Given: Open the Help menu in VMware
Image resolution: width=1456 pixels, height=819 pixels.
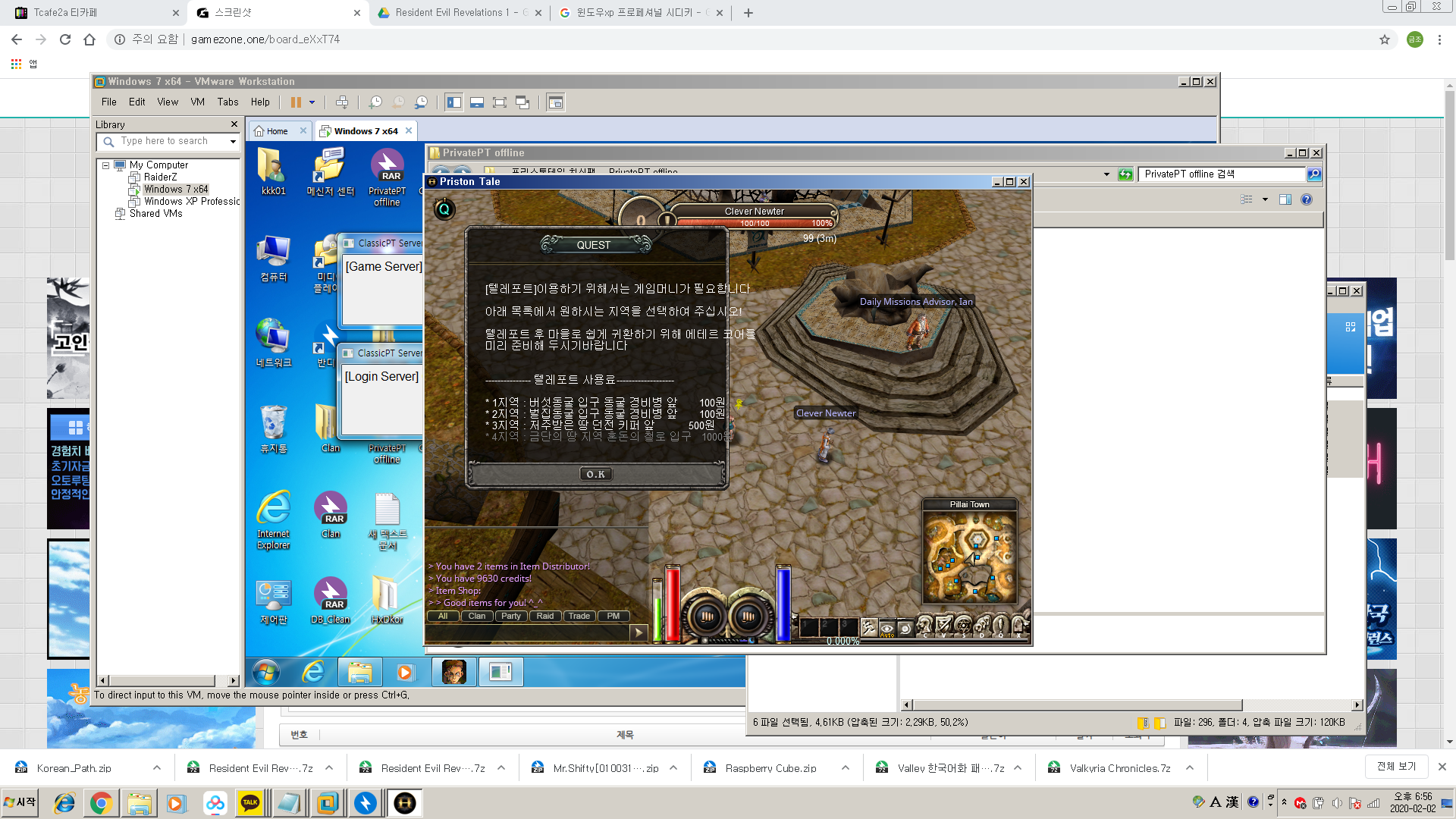Looking at the screenshot, I should click(x=260, y=102).
